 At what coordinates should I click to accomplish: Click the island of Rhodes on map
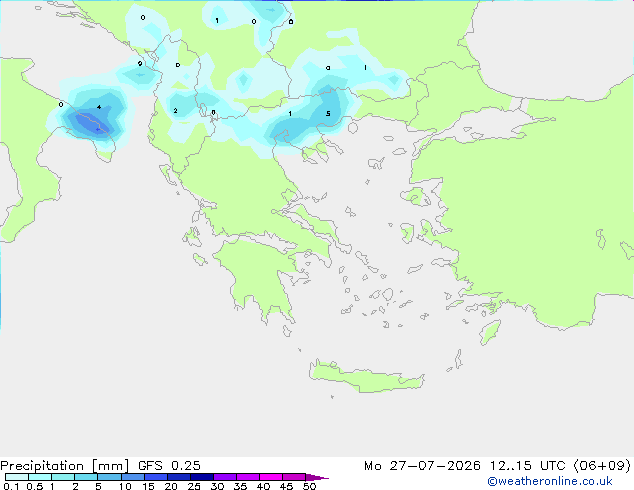[x=490, y=332]
